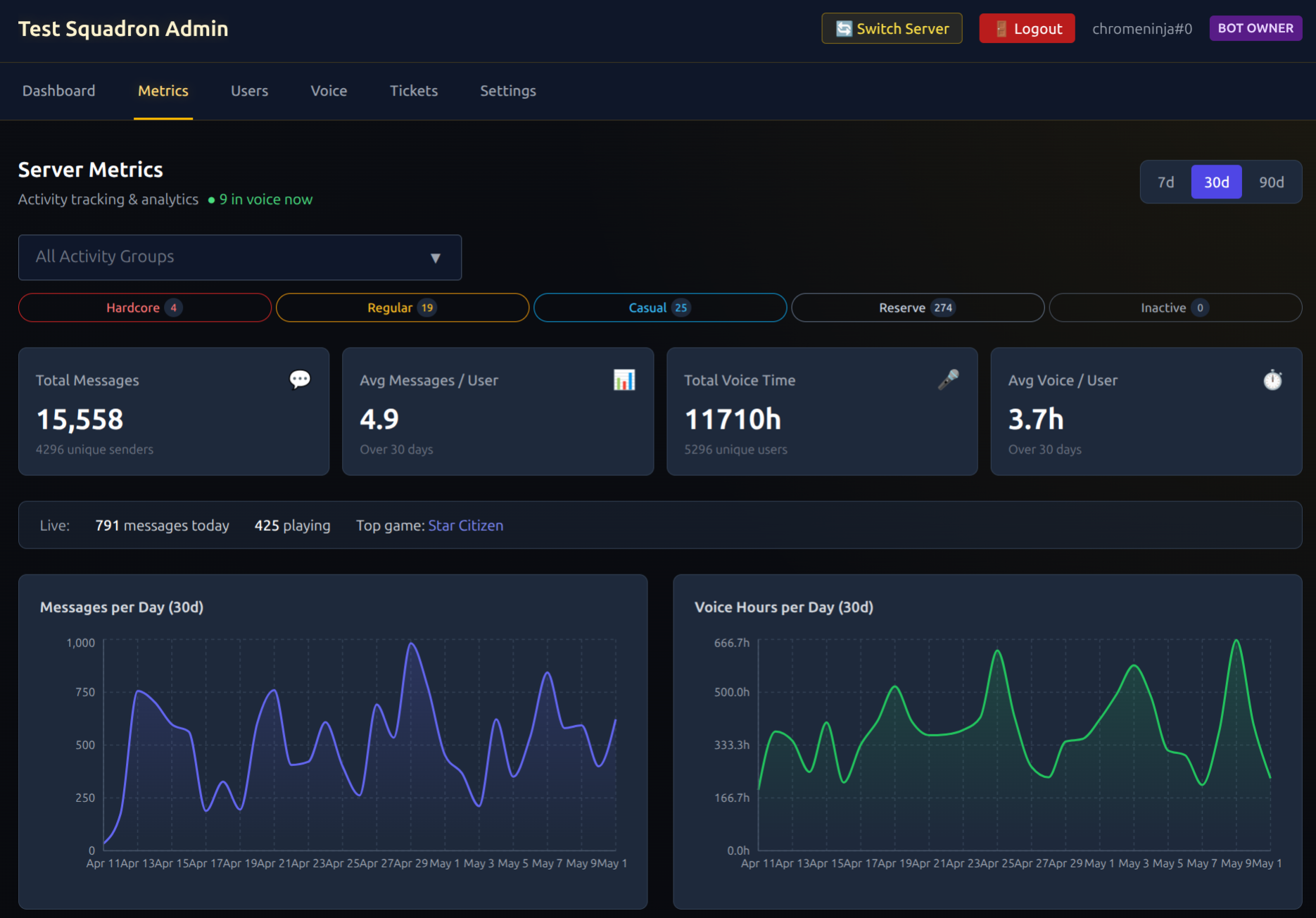
Task: Click the door icon on the Logout button
Action: (1001, 29)
